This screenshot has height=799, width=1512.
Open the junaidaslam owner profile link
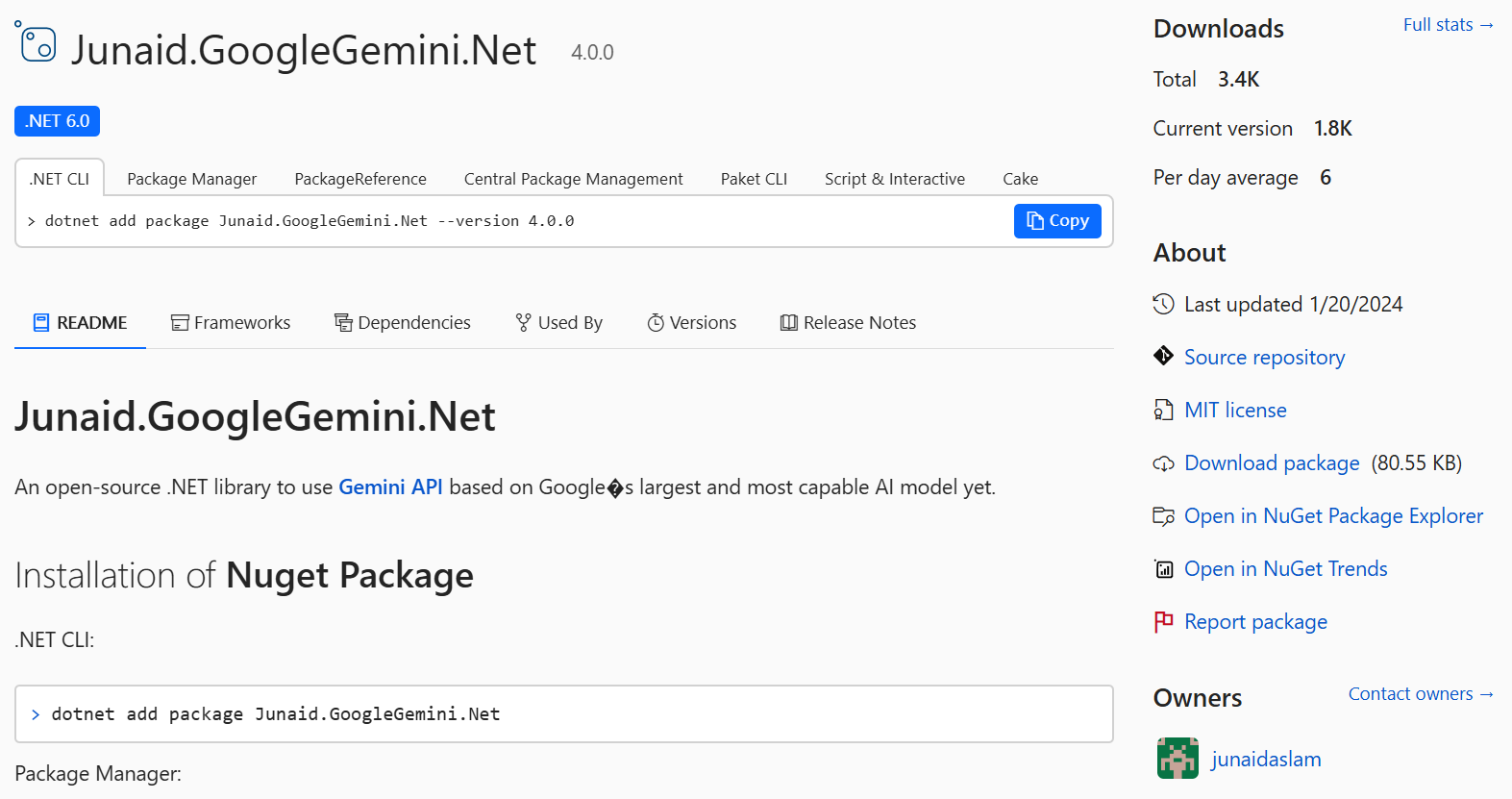1266,760
